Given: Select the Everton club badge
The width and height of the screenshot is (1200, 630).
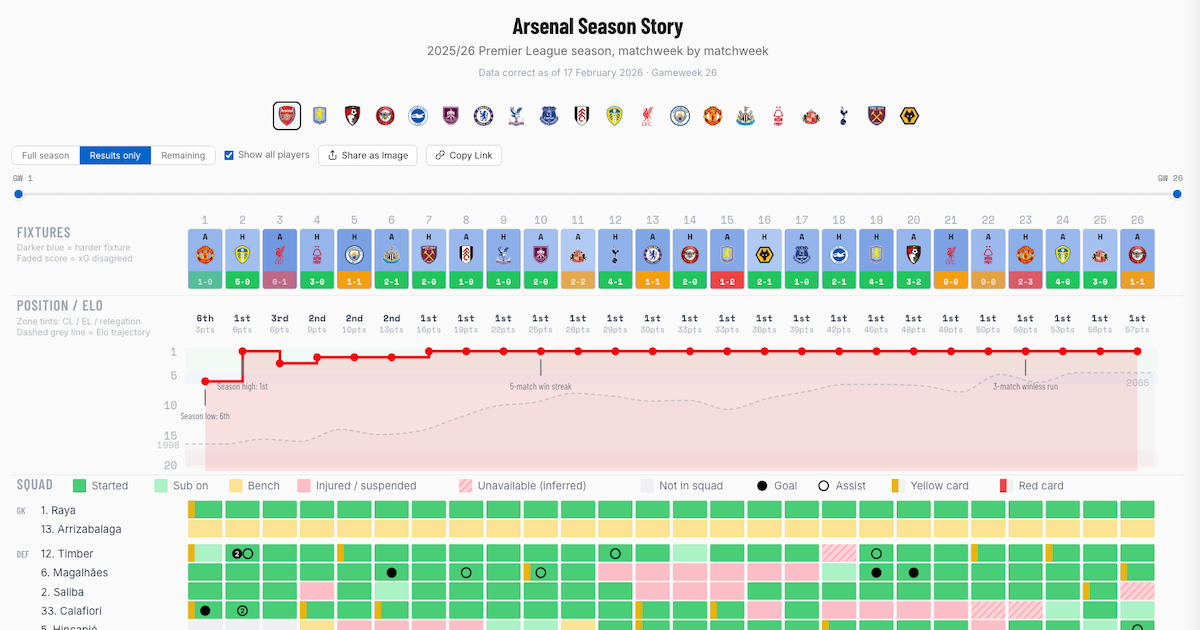Looking at the screenshot, I should tap(548, 115).
